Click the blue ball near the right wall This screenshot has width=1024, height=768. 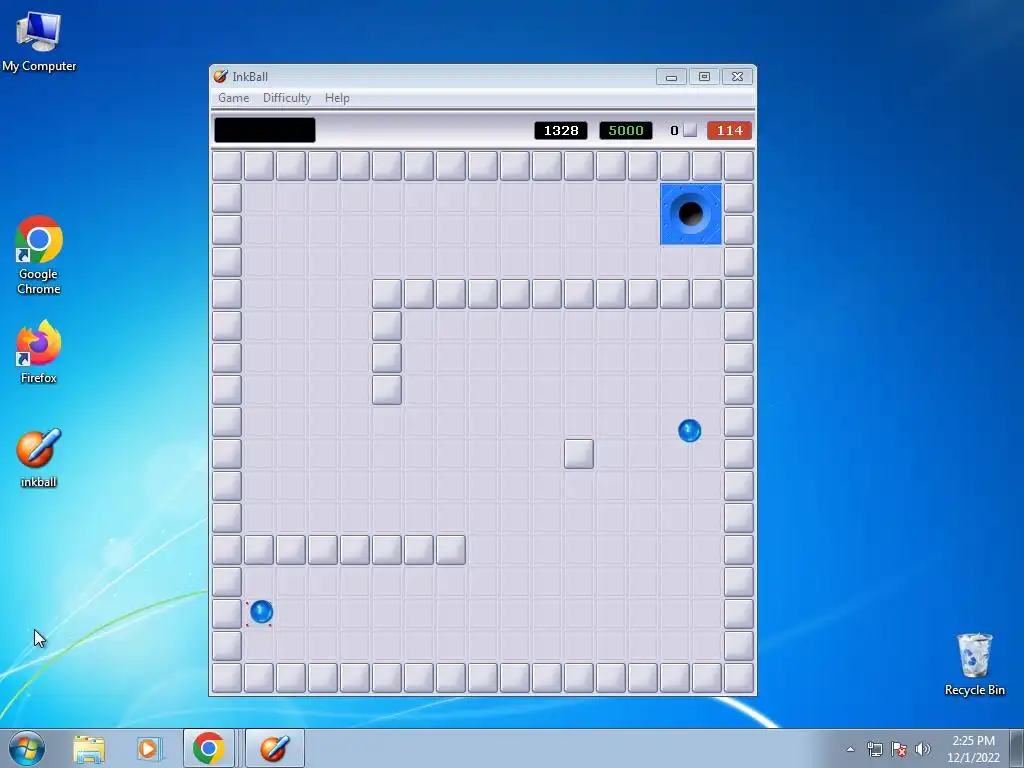tap(690, 430)
